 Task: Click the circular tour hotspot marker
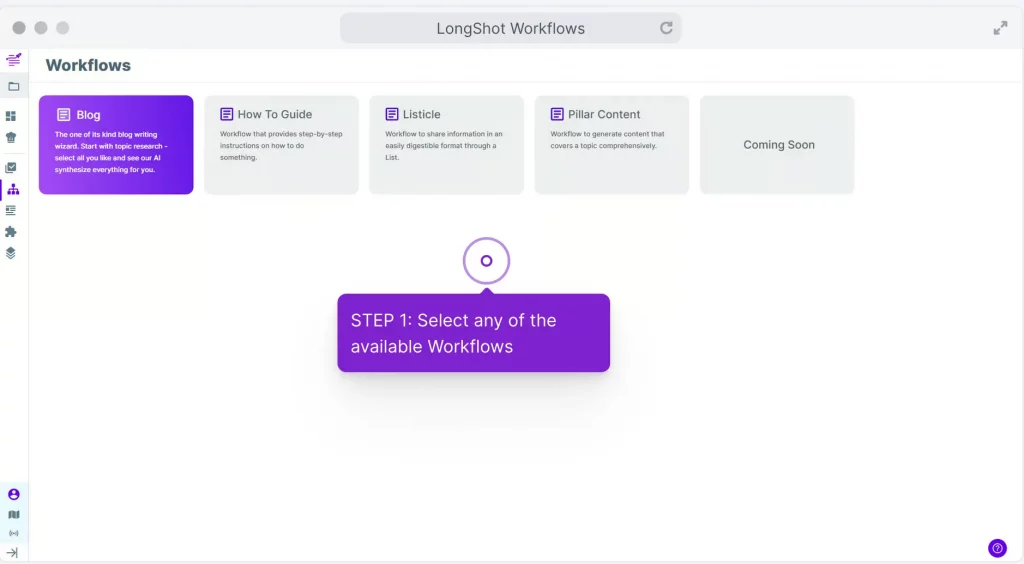pyautogui.click(x=486, y=261)
